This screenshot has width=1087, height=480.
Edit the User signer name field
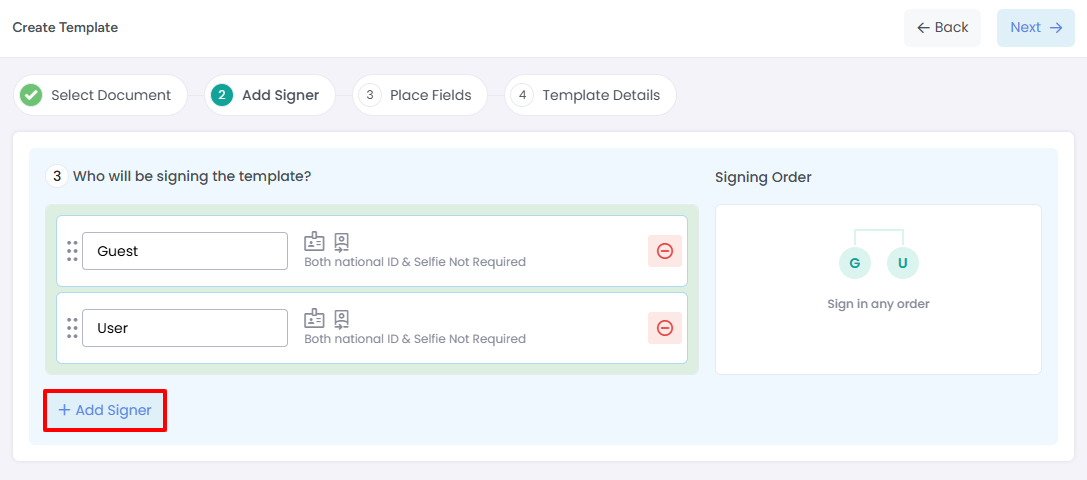(184, 328)
